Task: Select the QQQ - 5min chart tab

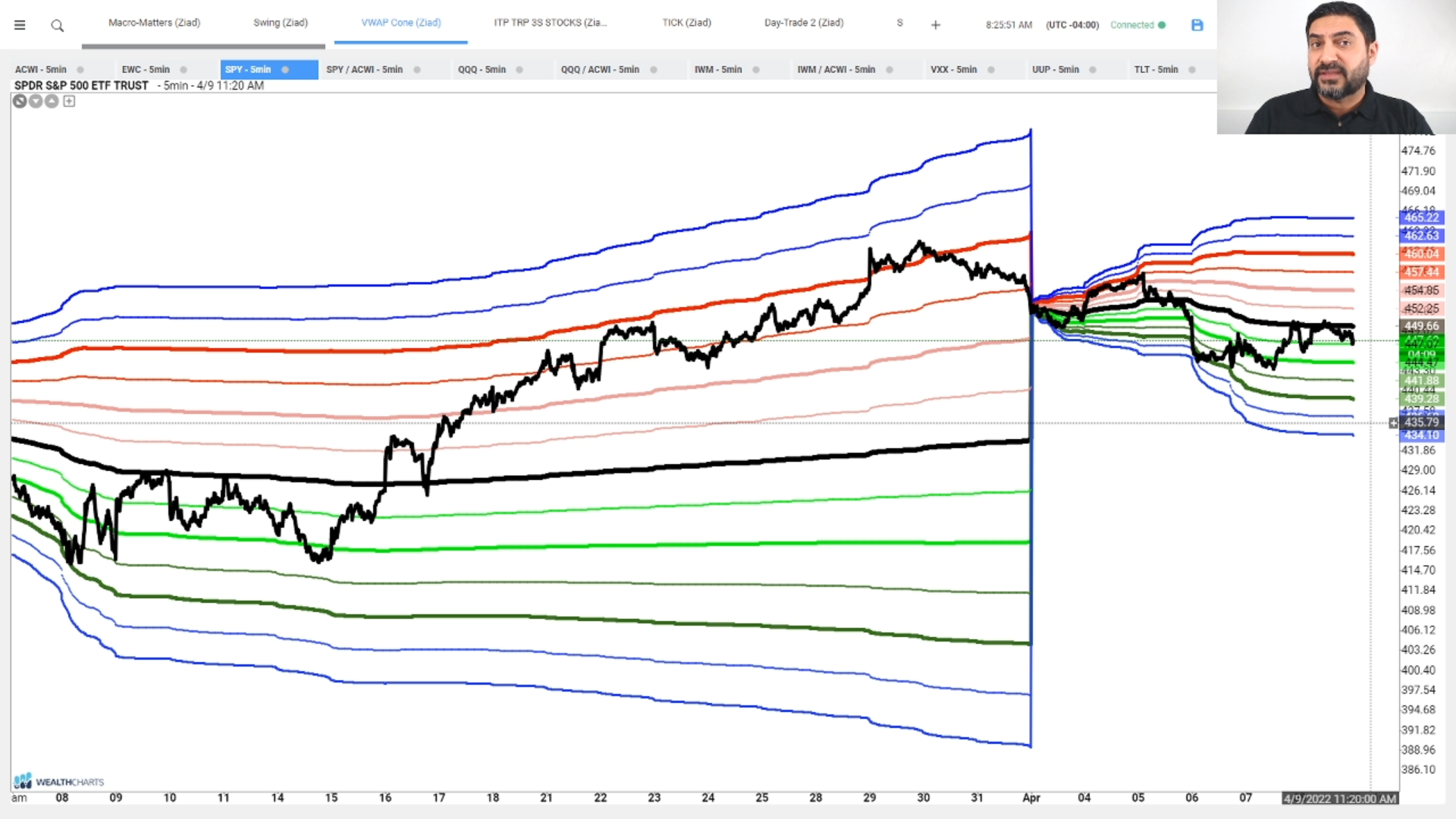Action: pos(482,70)
